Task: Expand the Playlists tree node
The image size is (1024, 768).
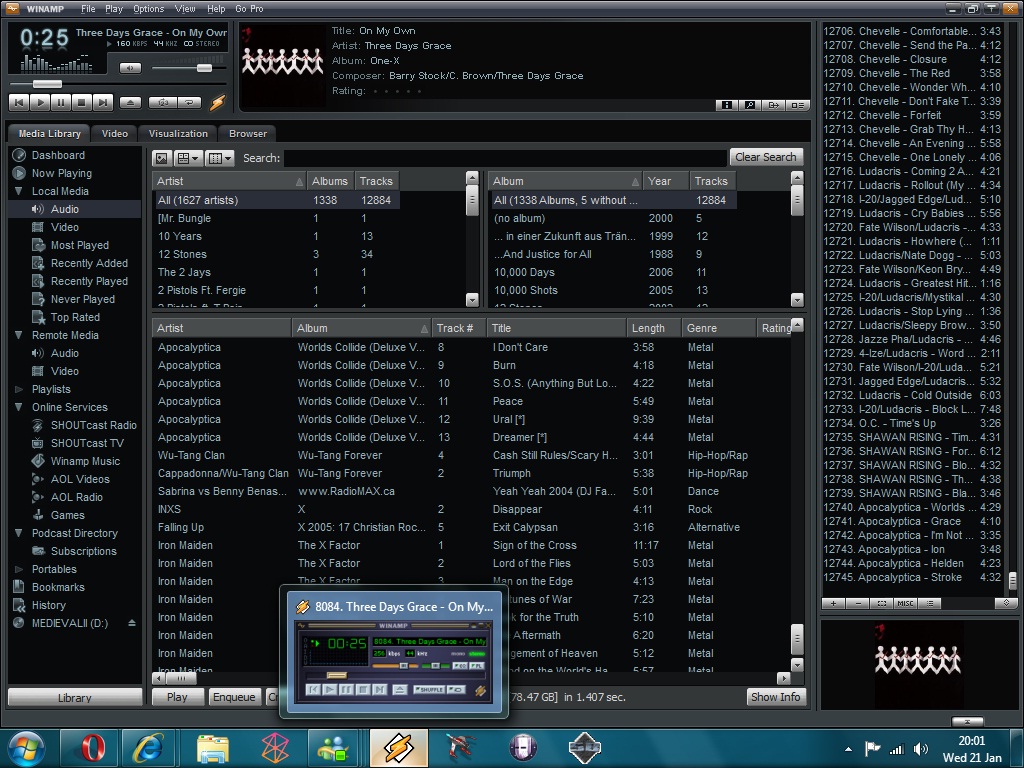Action: point(18,389)
